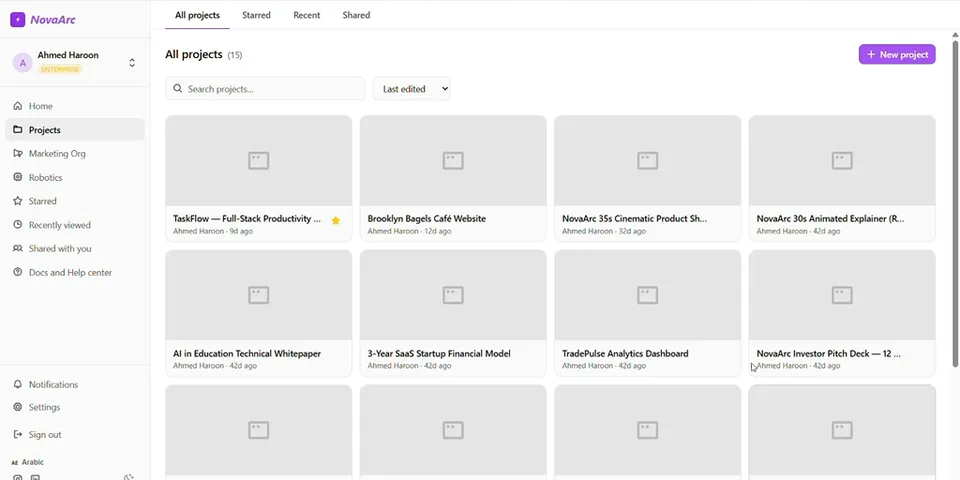The height and width of the screenshot is (480, 960).
Task: Open the NovaArc 30s Animated Explainer title
Action: (830, 219)
